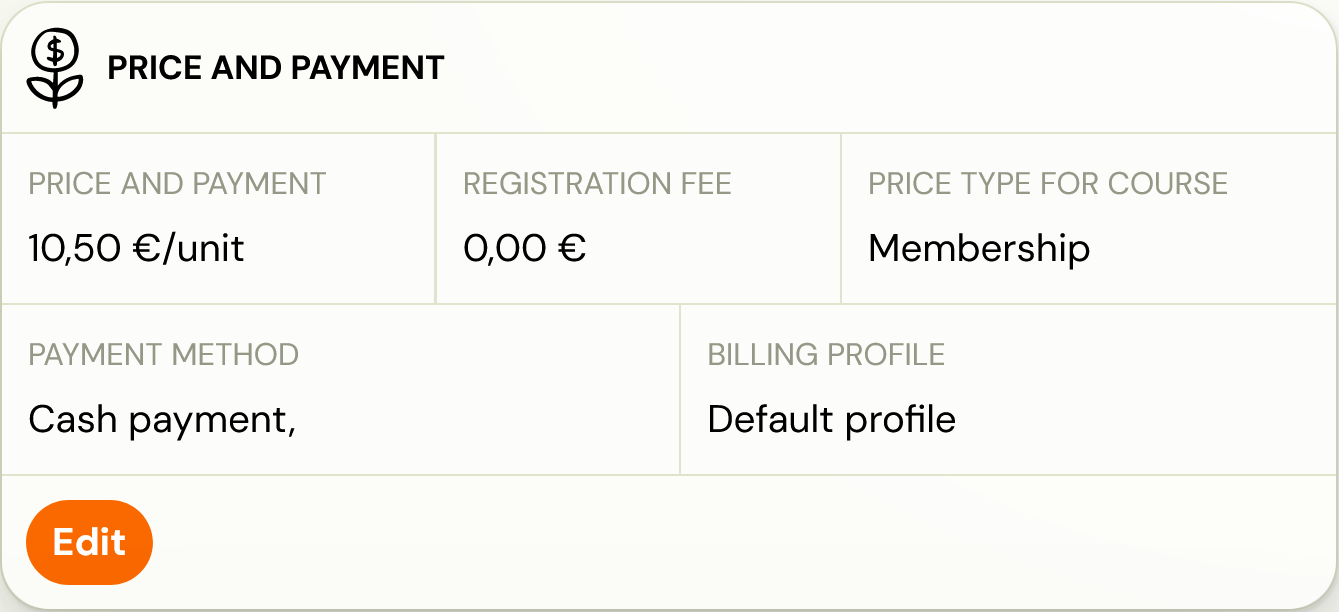Select the Membership price type value

pyautogui.click(x=979, y=248)
